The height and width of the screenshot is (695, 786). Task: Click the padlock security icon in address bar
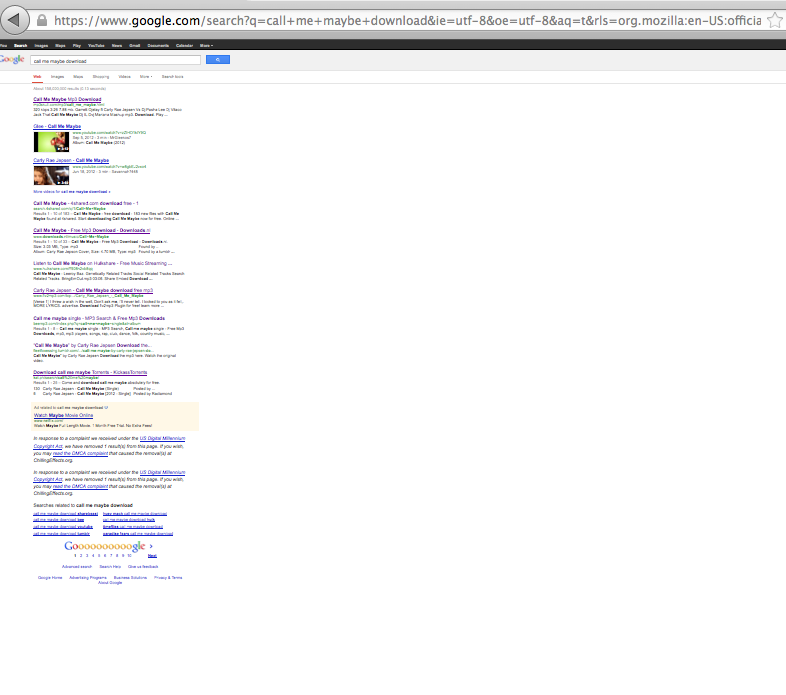coord(41,20)
